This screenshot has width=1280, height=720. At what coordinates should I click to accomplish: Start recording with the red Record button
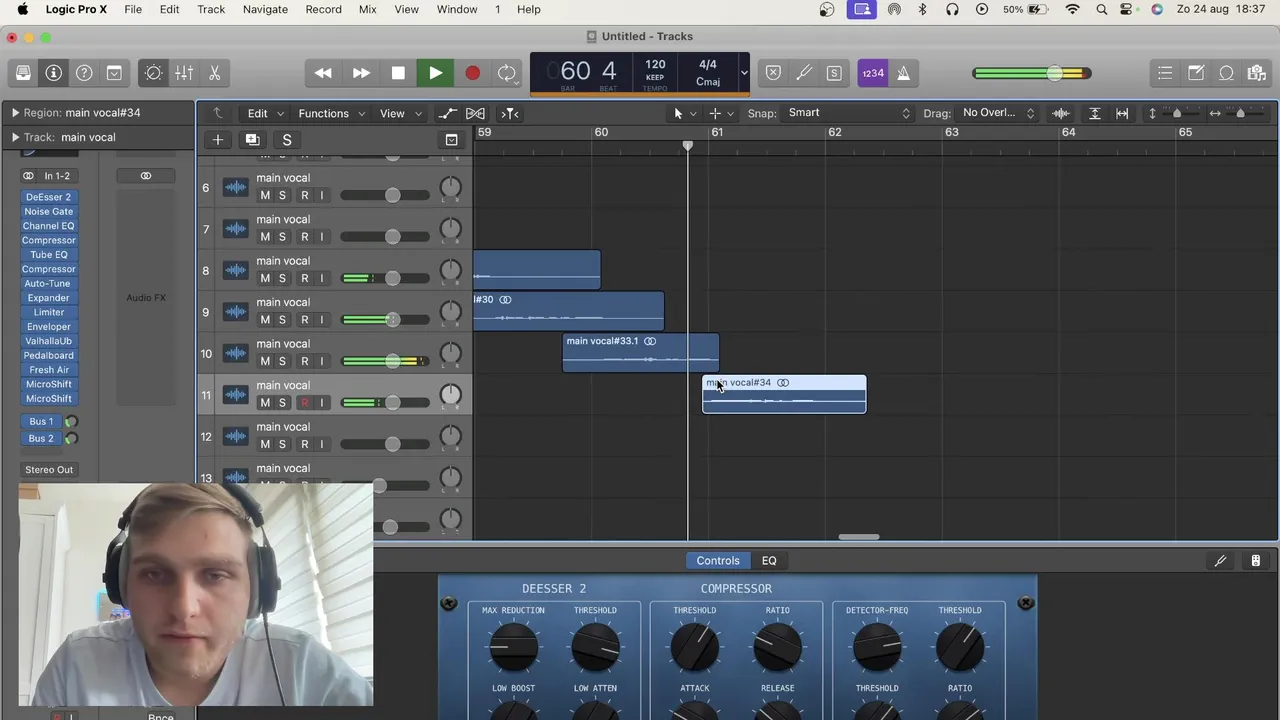(x=472, y=73)
